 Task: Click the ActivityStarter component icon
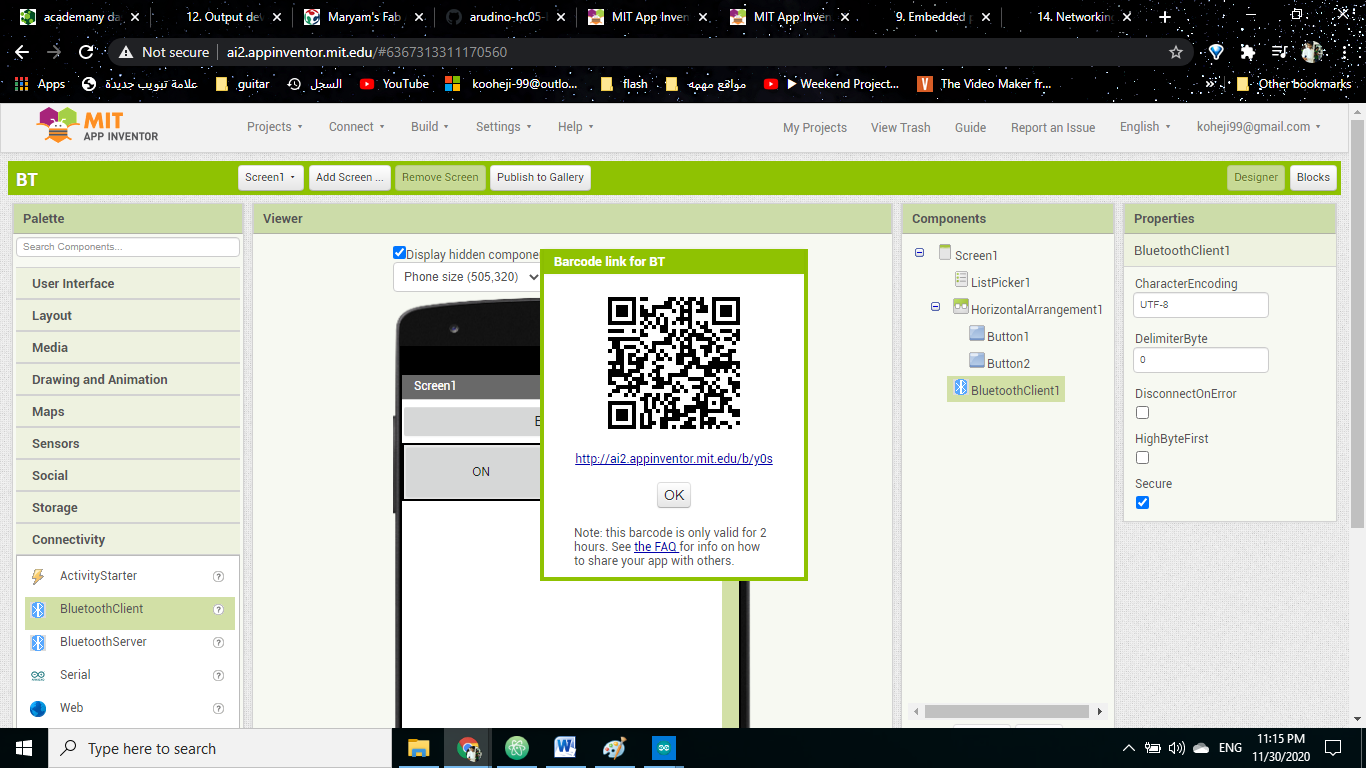pyautogui.click(x=40, y=575)
